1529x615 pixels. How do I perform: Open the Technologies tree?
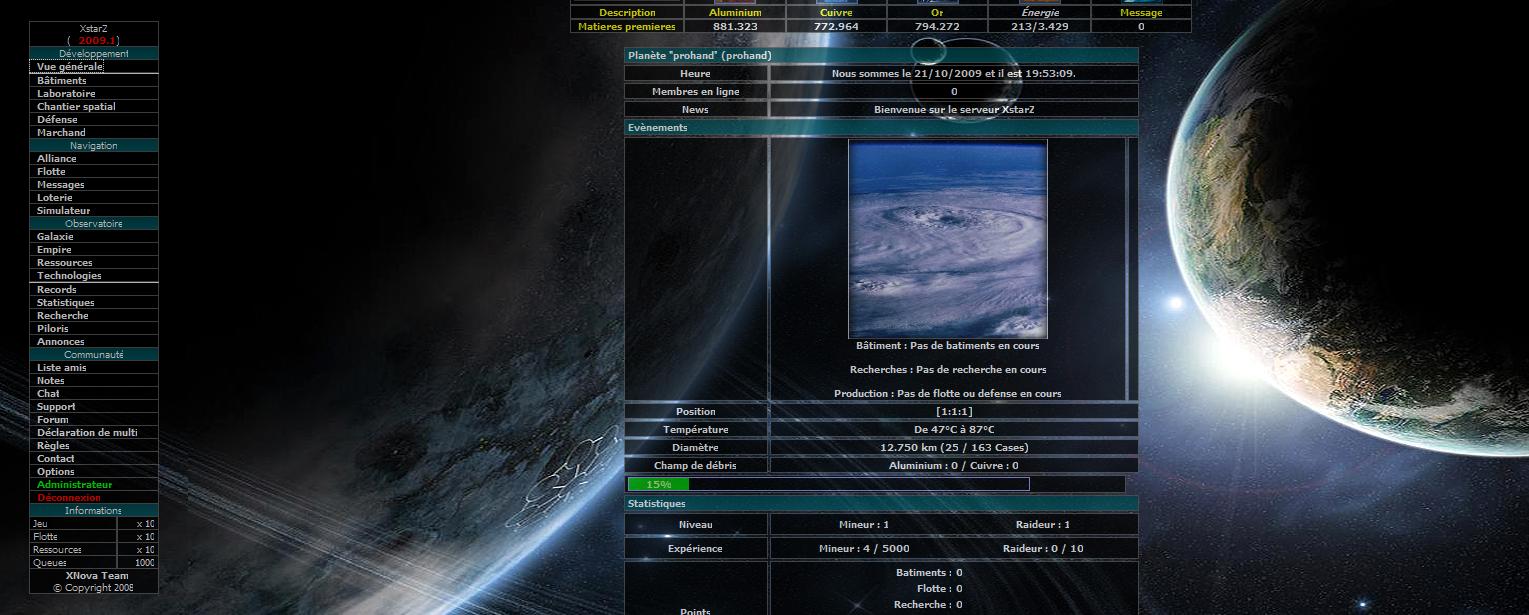tap(69, 276)
